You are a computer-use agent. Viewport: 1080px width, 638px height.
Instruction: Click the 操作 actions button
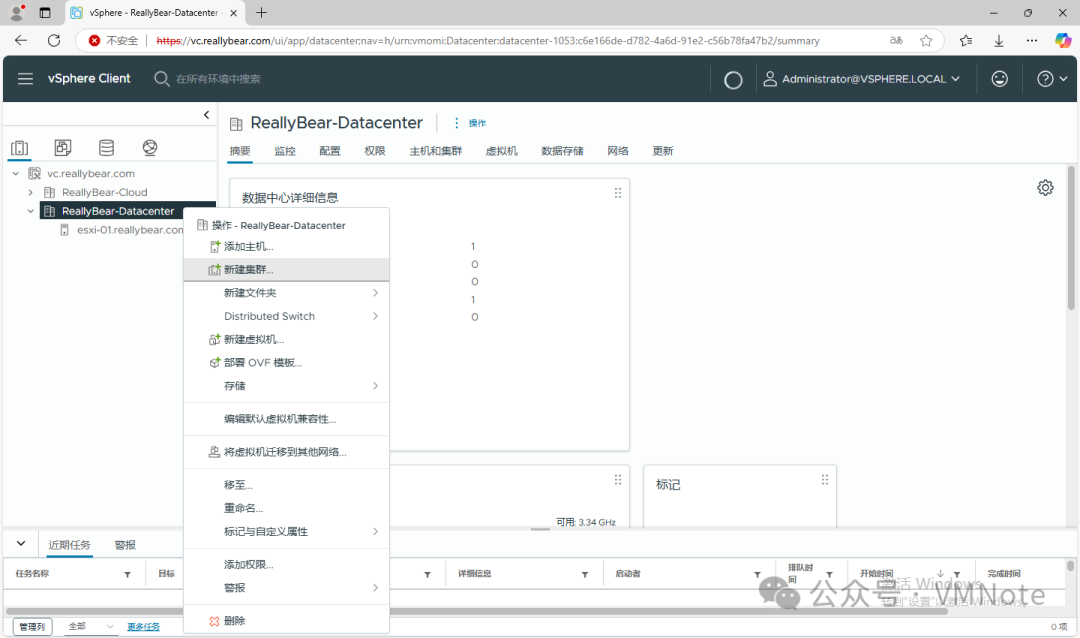[x=470, y=123]
